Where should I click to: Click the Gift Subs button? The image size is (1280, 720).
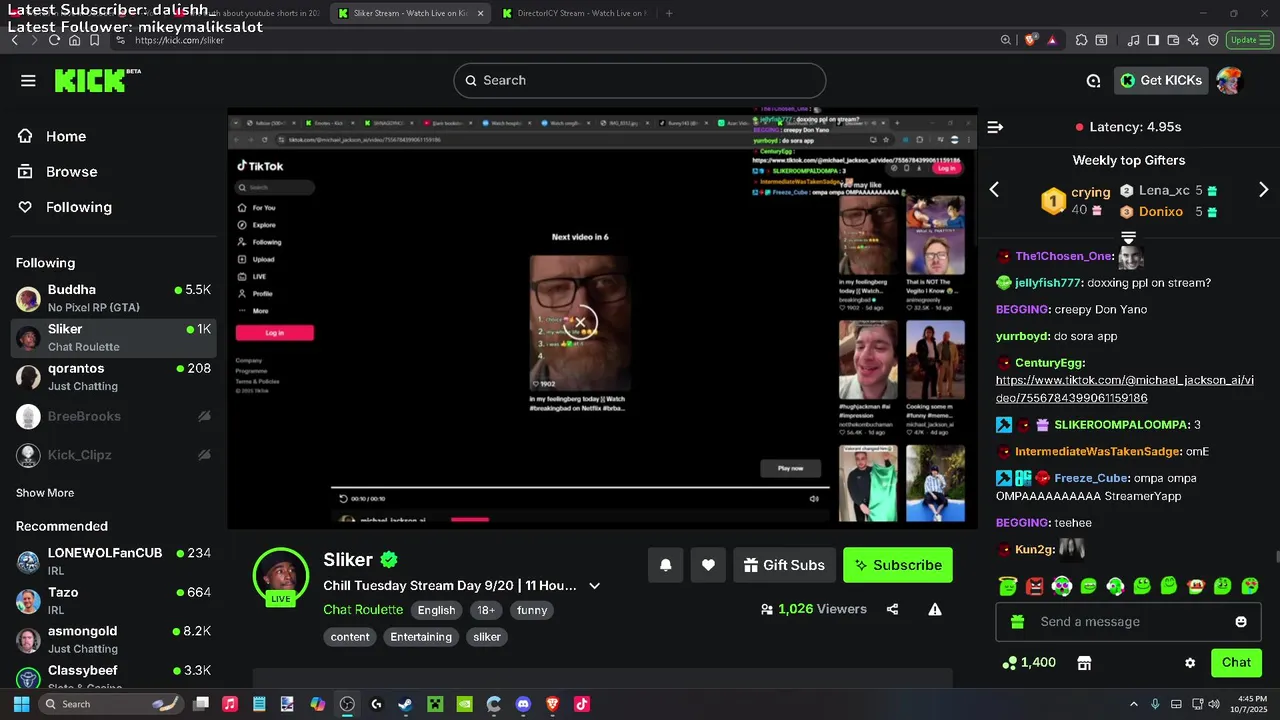click(784, 565)
